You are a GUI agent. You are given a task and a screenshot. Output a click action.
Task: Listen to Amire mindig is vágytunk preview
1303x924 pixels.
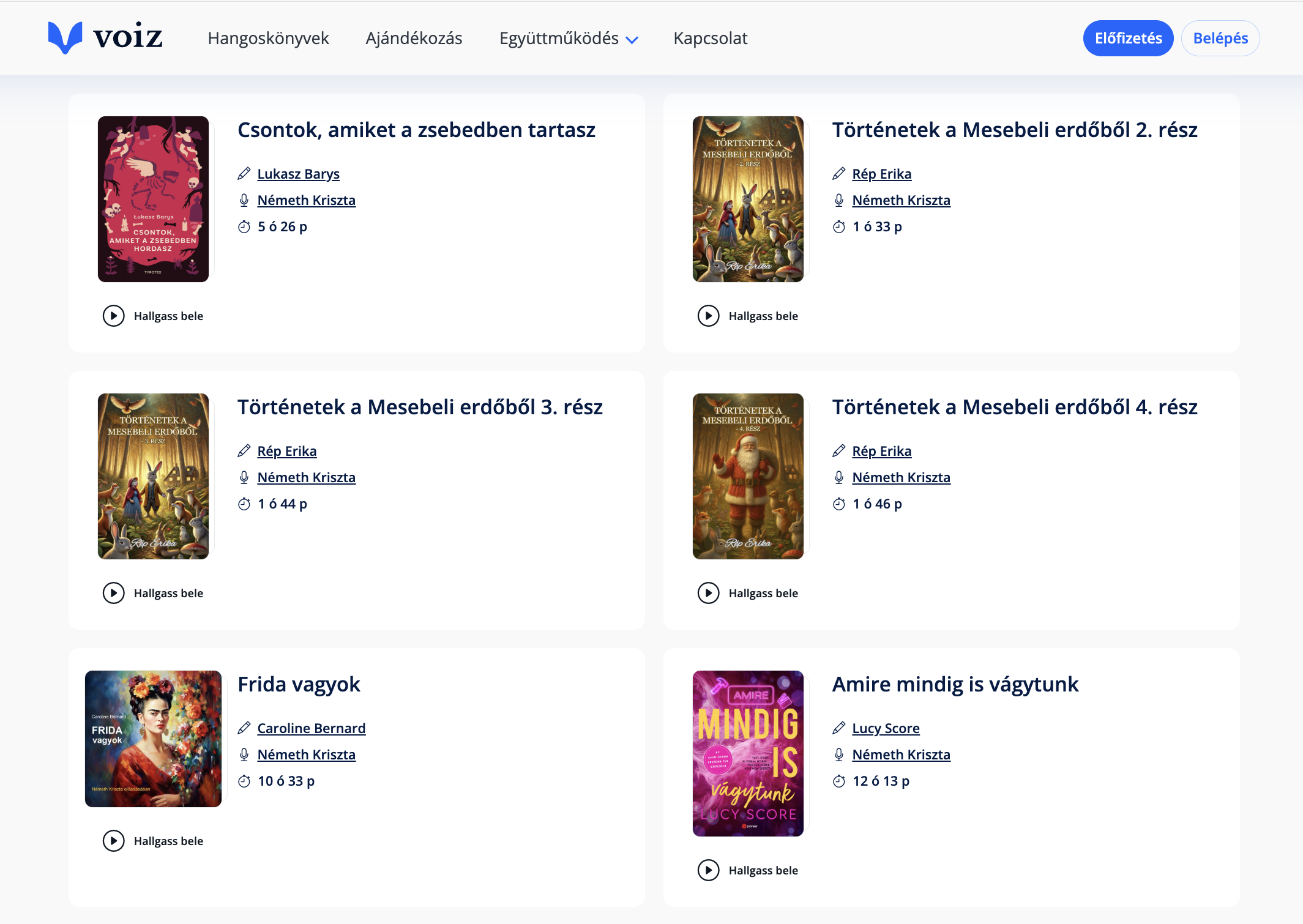(708, 870)
